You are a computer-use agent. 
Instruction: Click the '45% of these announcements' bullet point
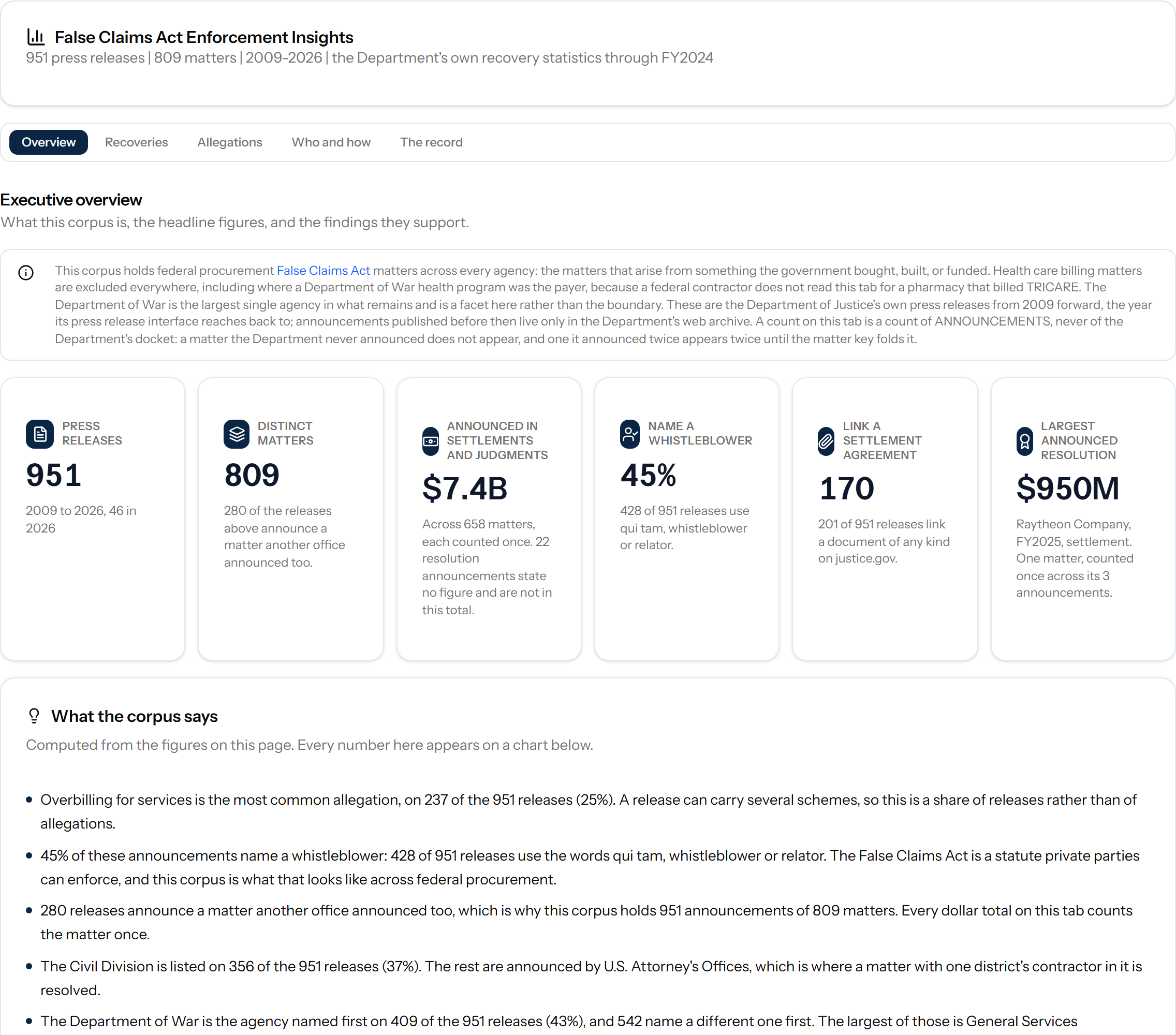click(590, 867)
